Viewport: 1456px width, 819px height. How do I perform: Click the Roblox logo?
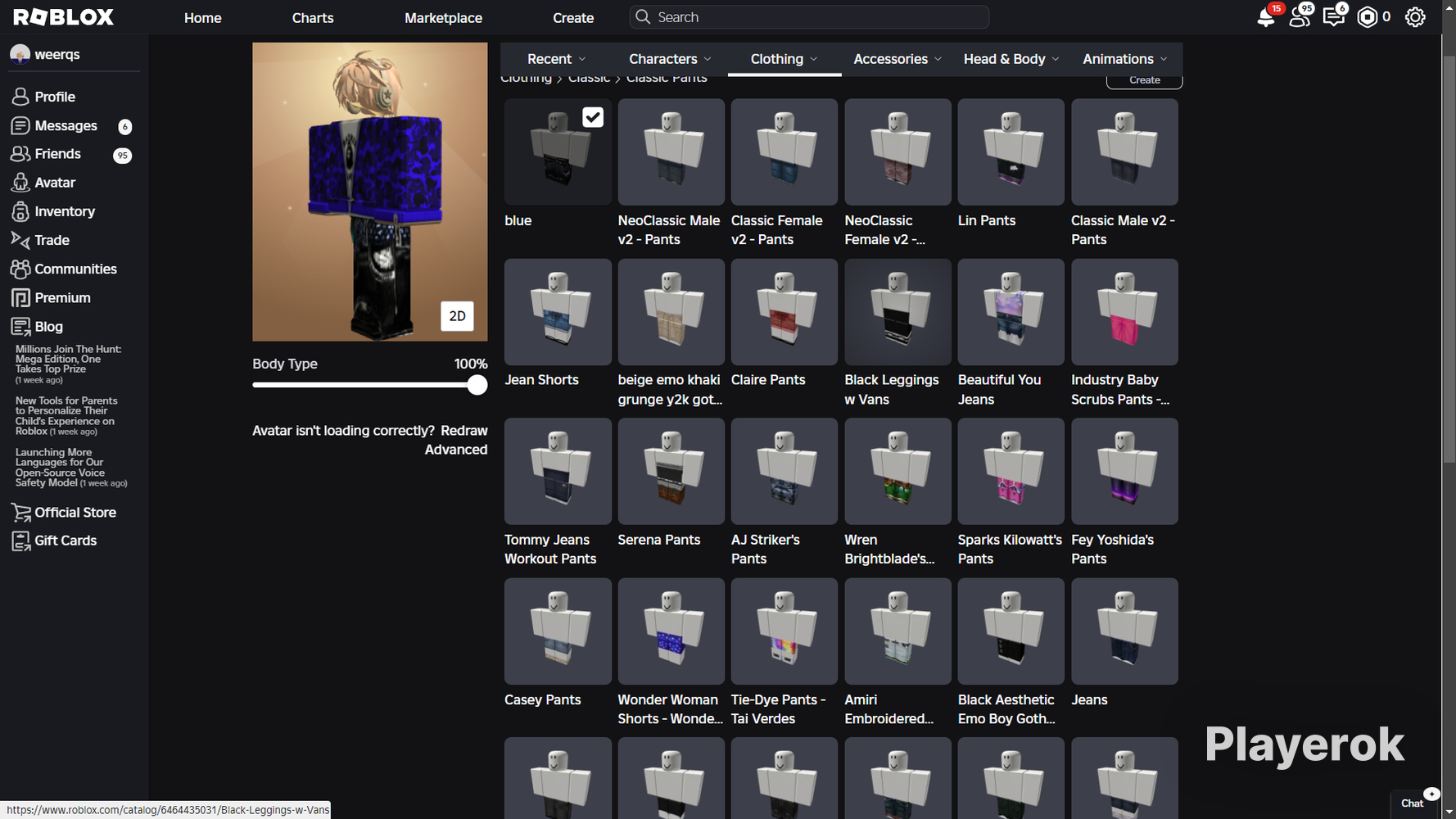pos(64,17)
